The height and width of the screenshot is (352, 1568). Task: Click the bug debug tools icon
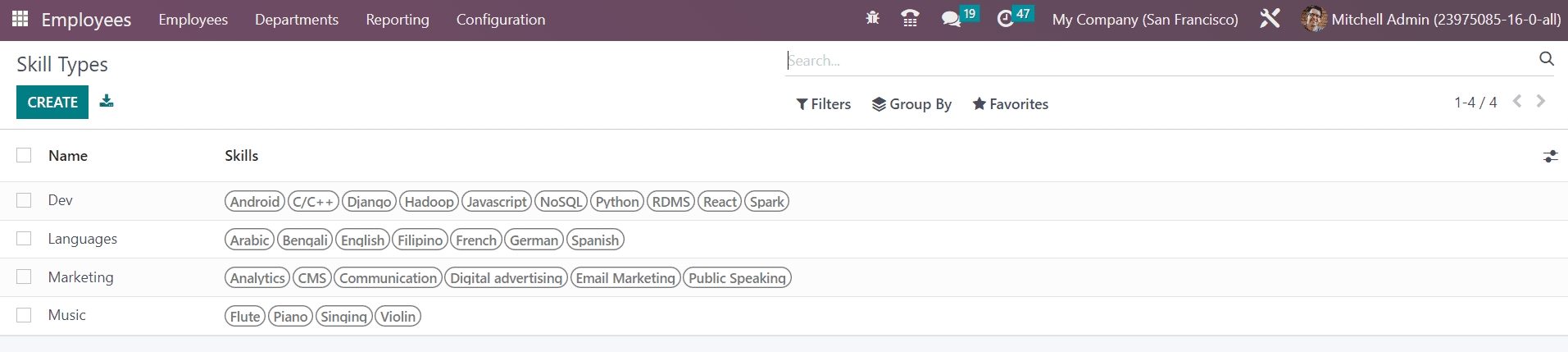(872, 18)
